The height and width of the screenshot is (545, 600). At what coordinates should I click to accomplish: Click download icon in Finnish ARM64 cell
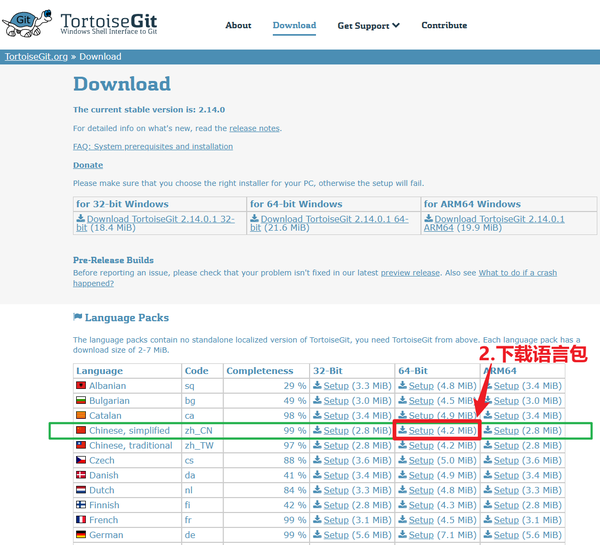[488, 504]
